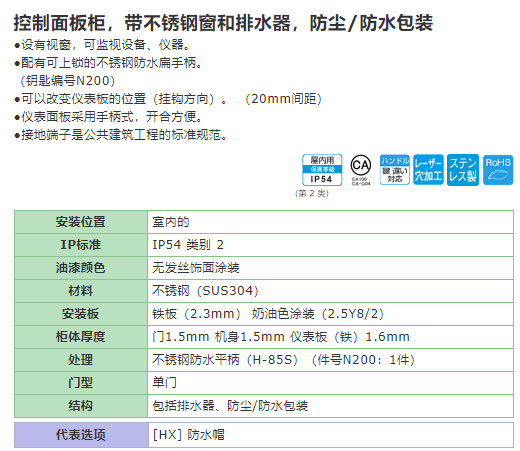This screenshot has width=520, height=451.
Task: Click the (第 2 类) caption under IP54
Action: [312, 193]
